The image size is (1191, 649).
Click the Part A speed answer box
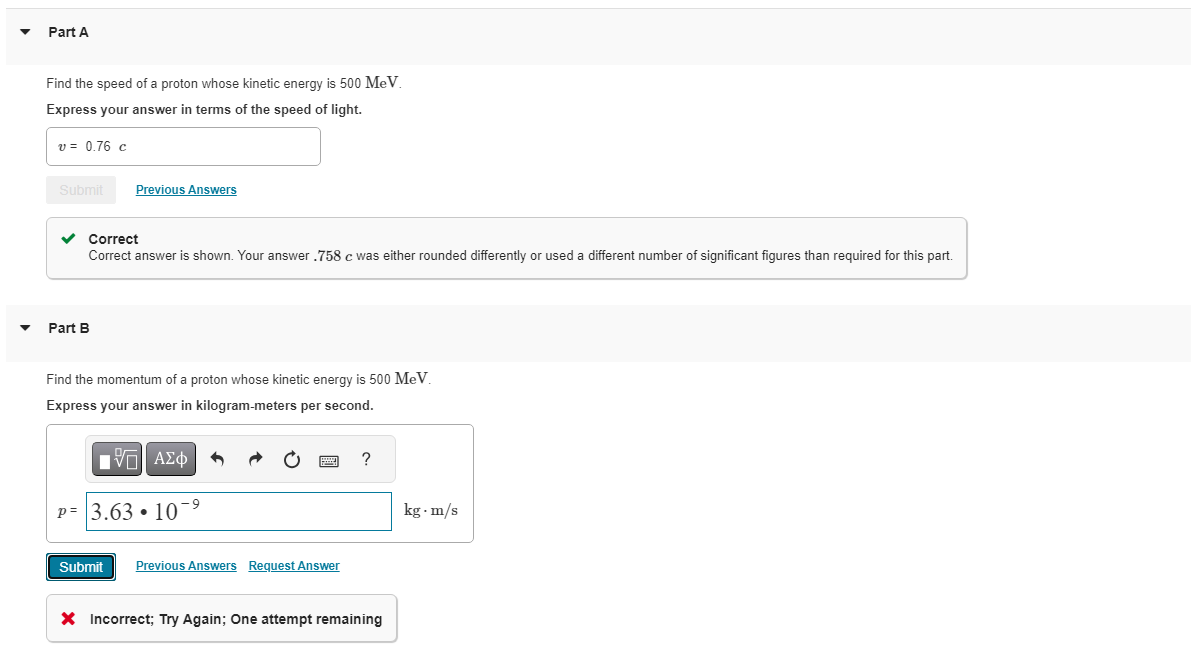[x=183, y=146]
